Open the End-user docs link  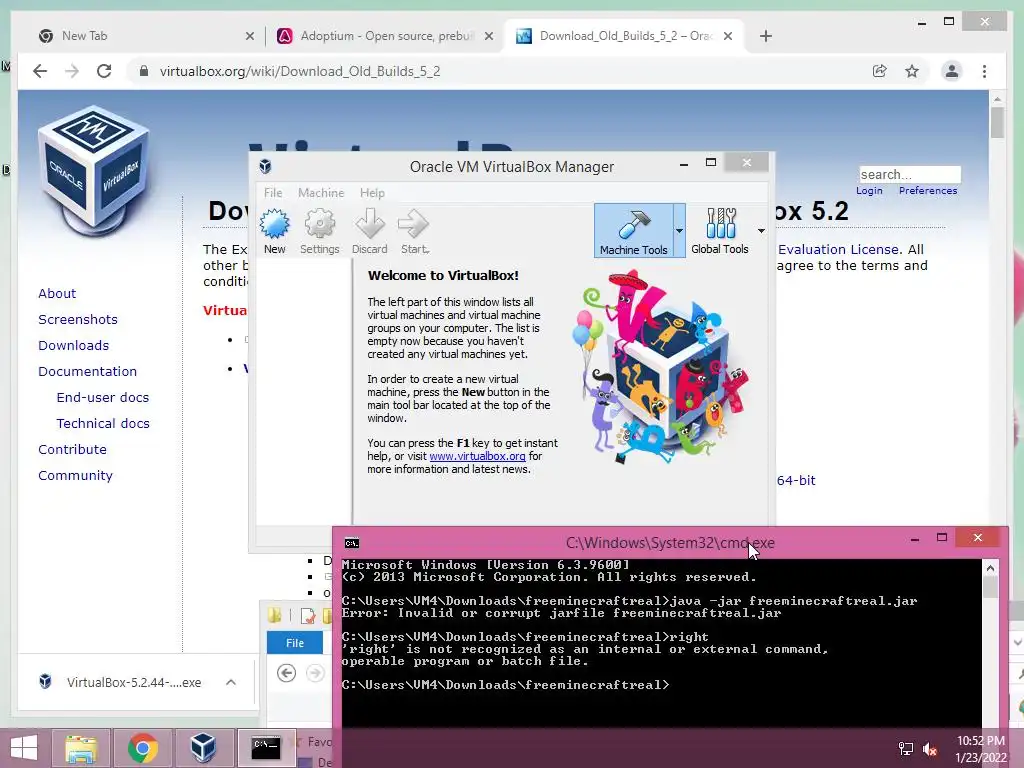click(x=103, y=398)
